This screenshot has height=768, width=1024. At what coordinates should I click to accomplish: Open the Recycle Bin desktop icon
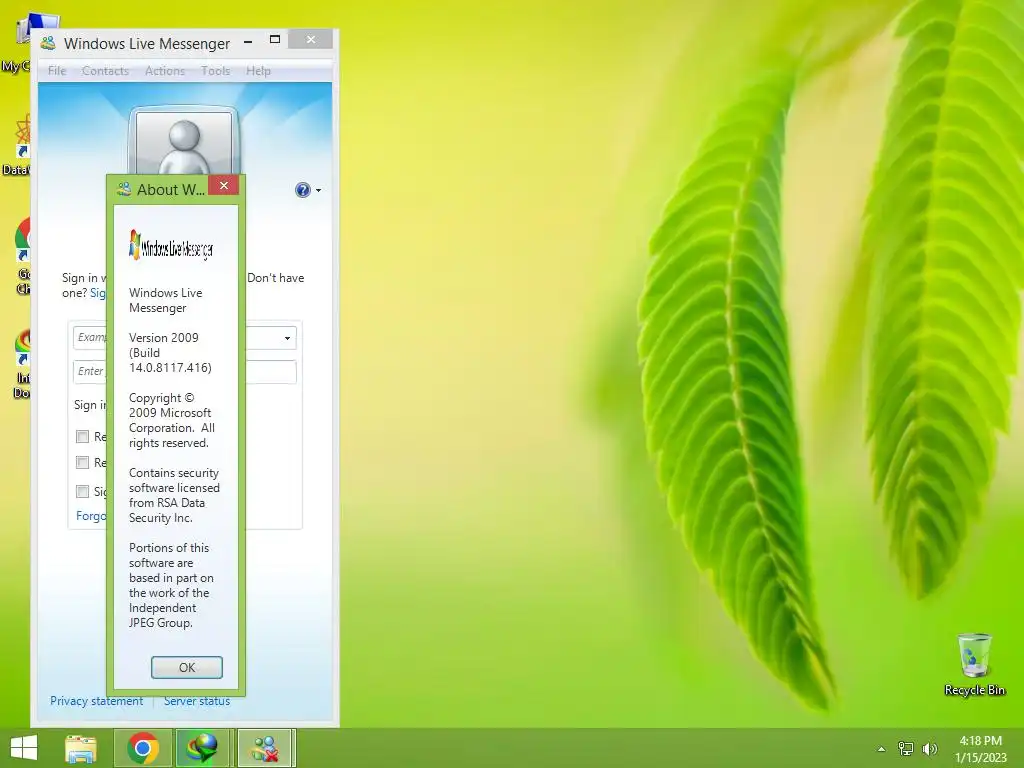coord(974,664)
